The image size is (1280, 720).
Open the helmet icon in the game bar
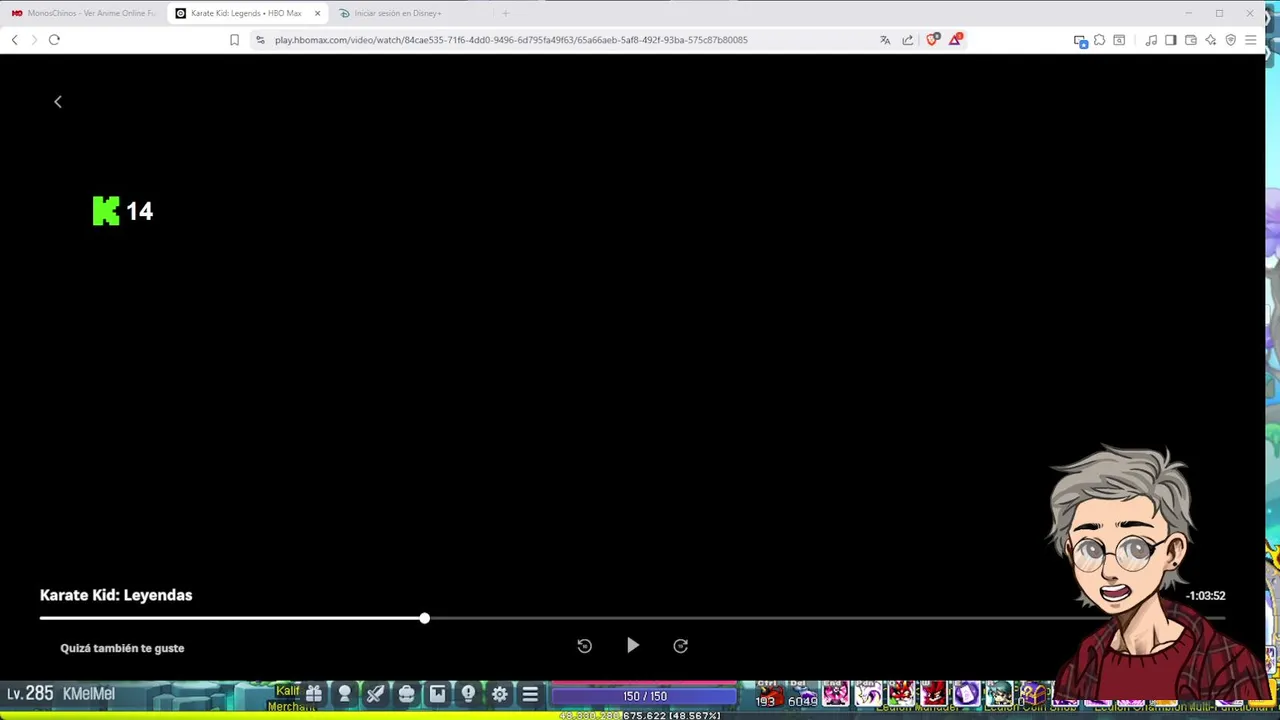point(407,694)
